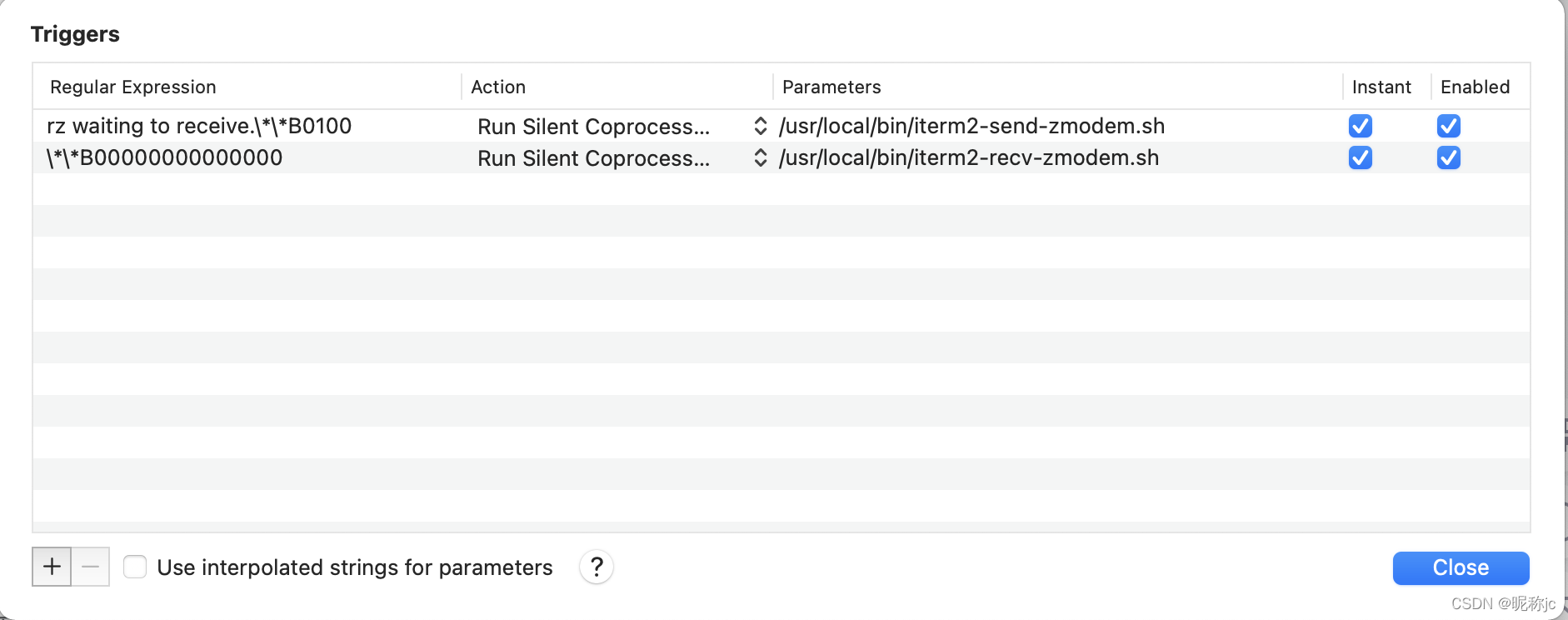Select the Regular Expression column header
The height and width of the screenshot is (620, 1568).
pyautogui.click(x=133, y=87)
